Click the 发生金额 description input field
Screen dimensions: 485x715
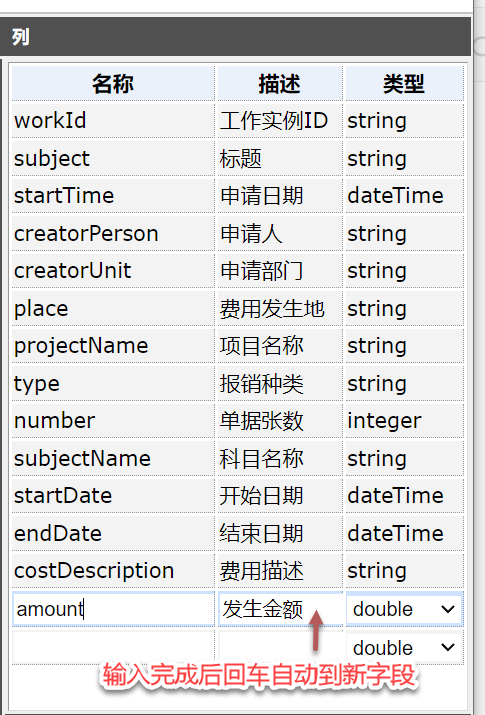pos(280,609)
